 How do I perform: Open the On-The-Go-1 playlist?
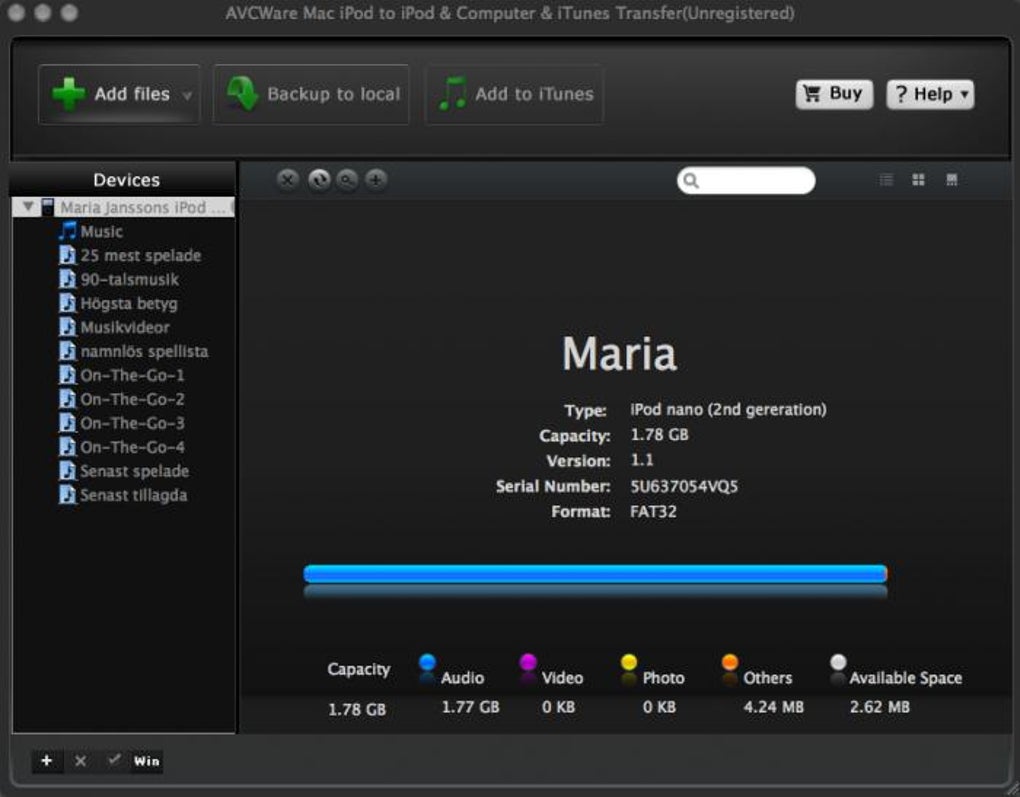(x=132, y=375)
